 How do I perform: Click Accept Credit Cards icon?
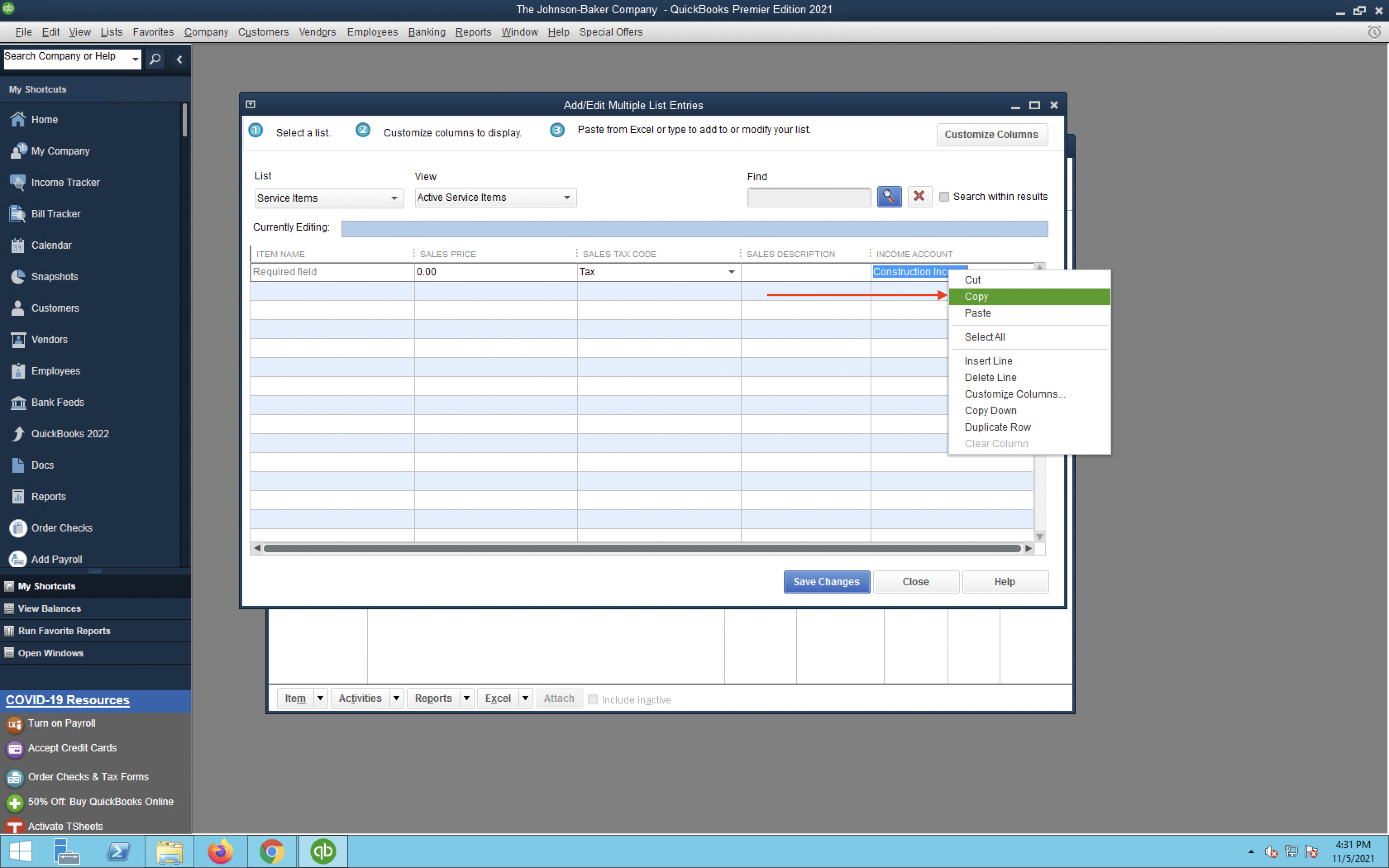15,749
